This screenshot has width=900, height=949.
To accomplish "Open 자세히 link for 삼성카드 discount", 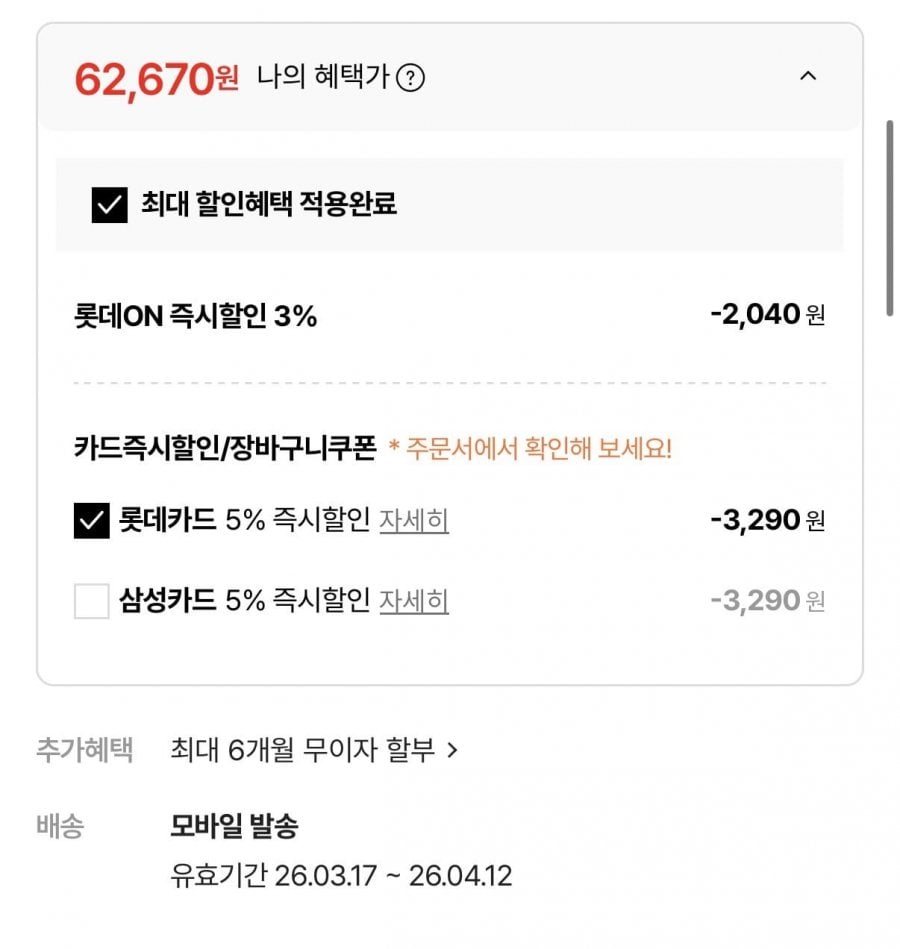I will (414, 601).
